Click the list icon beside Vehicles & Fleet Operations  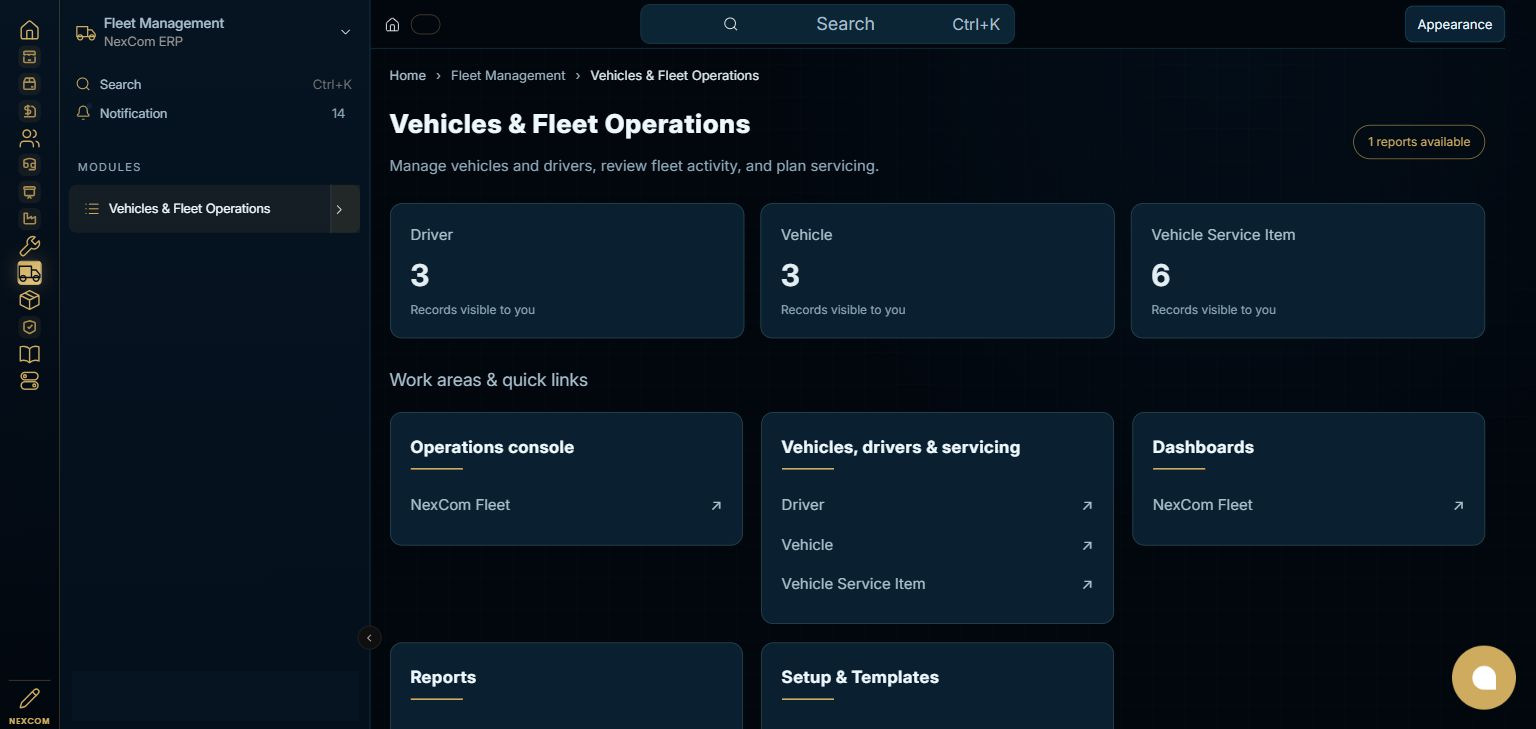[x=92, y=209]
